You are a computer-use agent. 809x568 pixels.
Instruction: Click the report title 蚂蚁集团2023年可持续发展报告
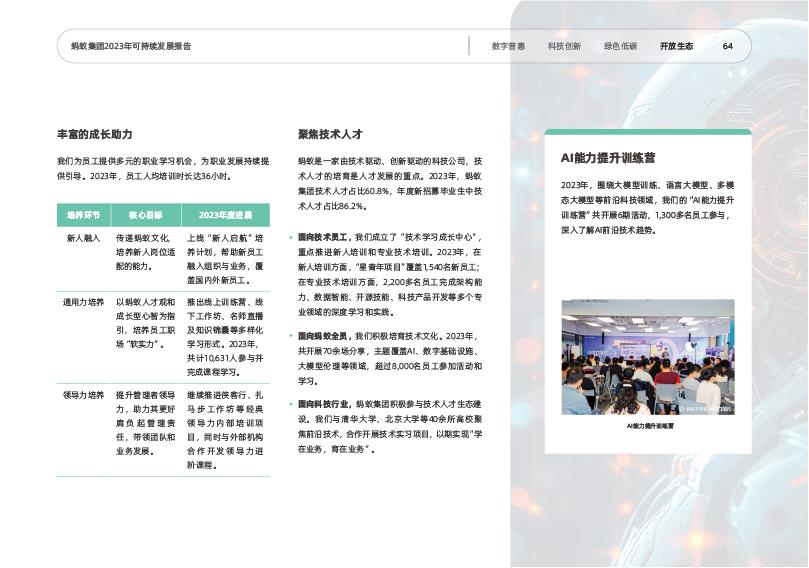pos(130,46)
